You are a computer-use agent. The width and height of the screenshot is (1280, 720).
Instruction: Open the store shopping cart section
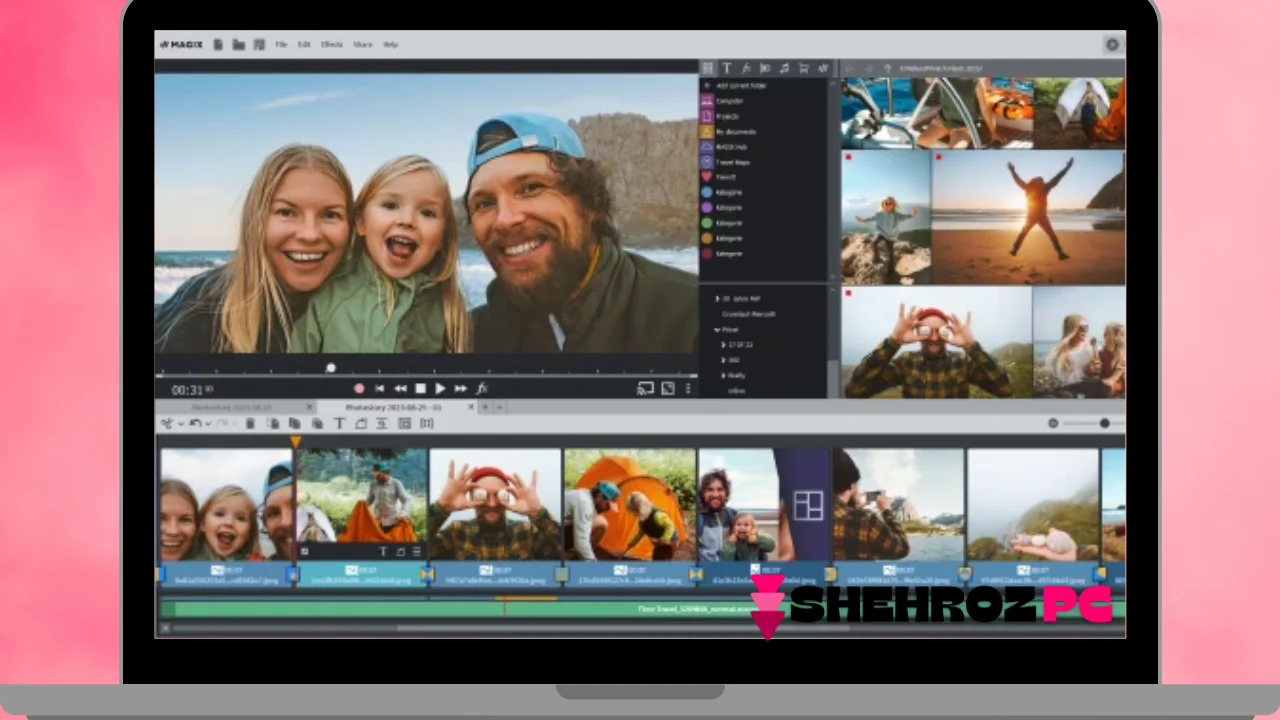(x=803, y=68)
